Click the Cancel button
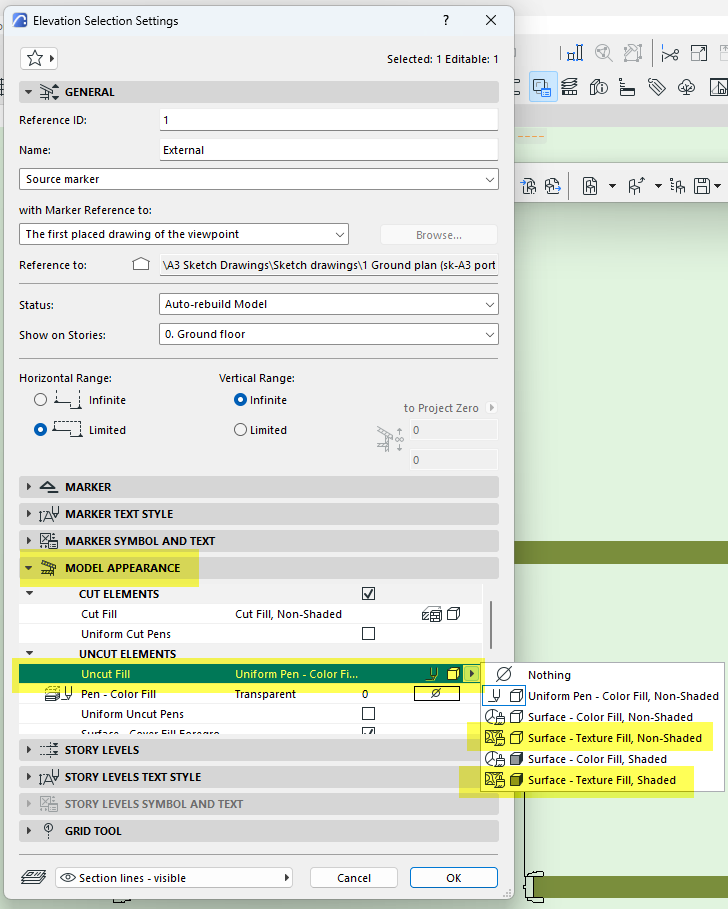The height and width of the screenshot is (909, 728). 354,878
